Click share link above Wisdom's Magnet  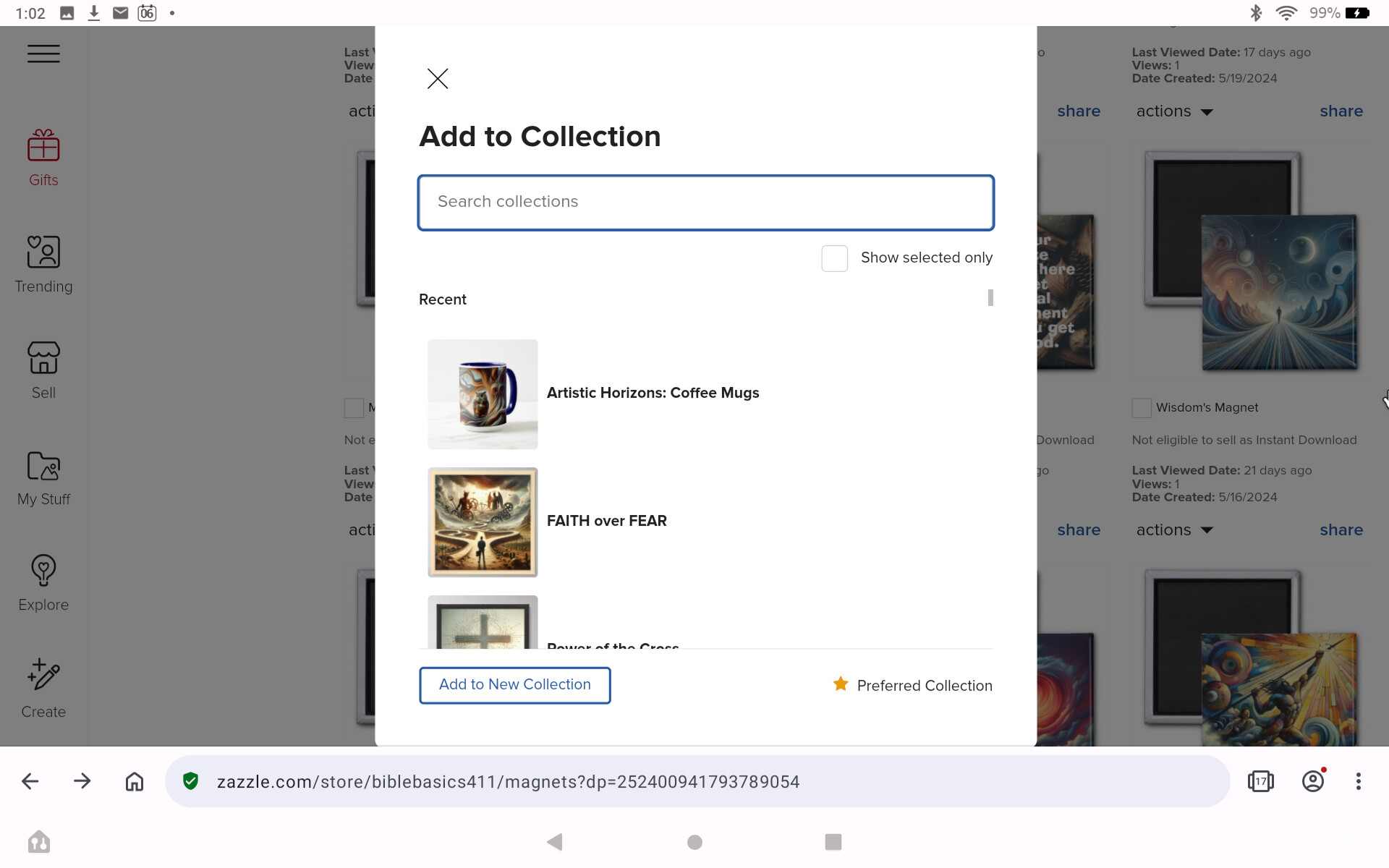1341,111
